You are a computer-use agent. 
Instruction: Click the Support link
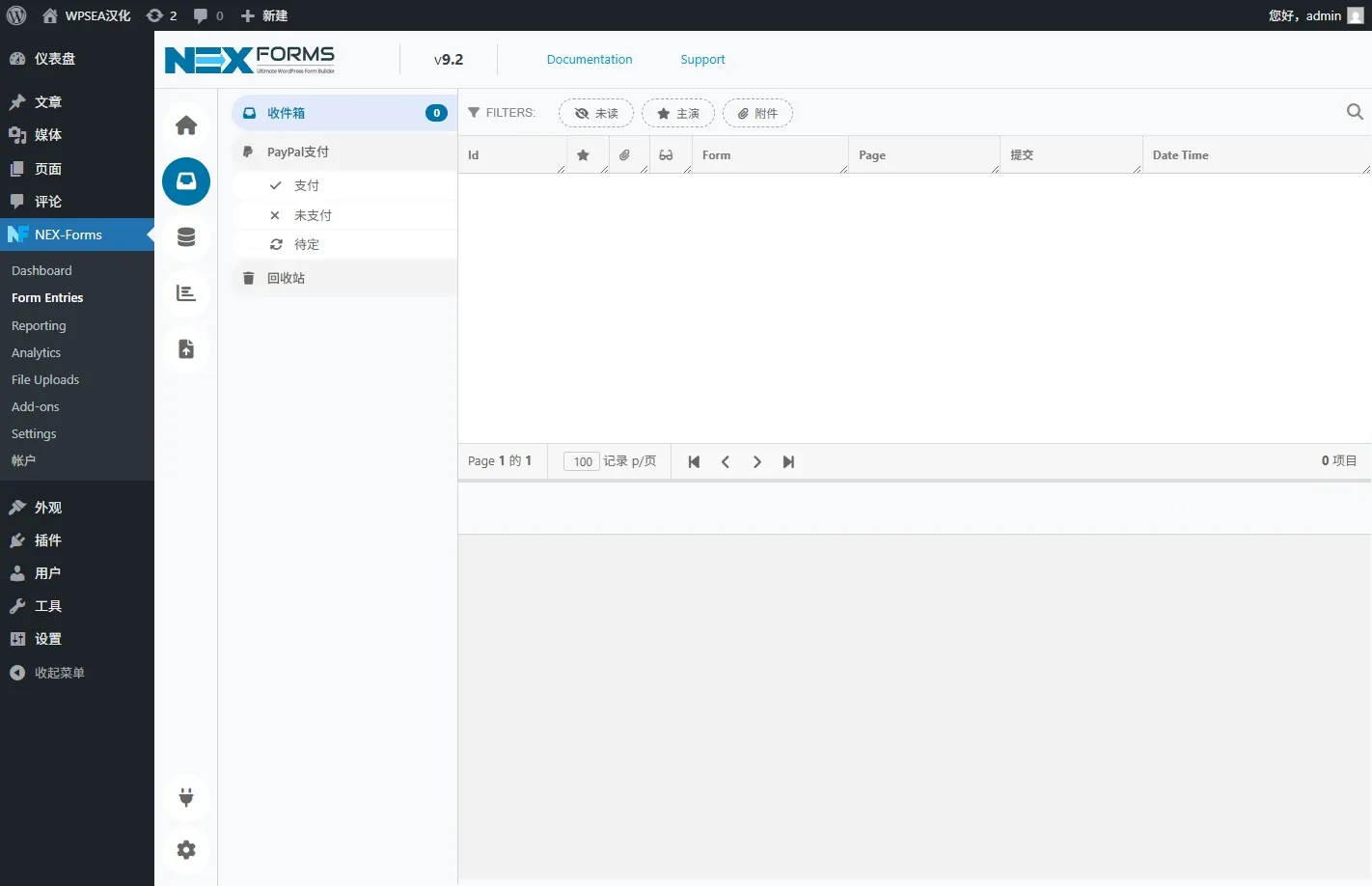point(702,60)
